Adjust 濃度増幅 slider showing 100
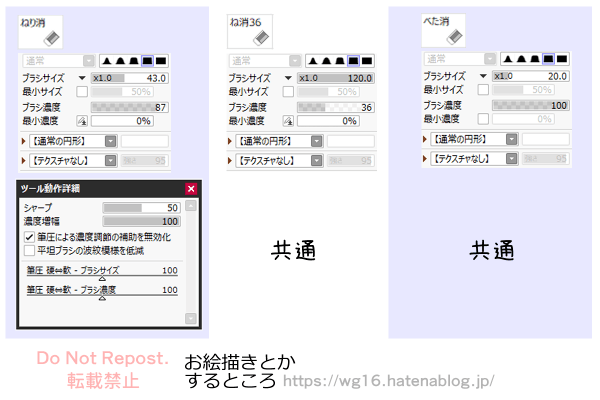 142,222
